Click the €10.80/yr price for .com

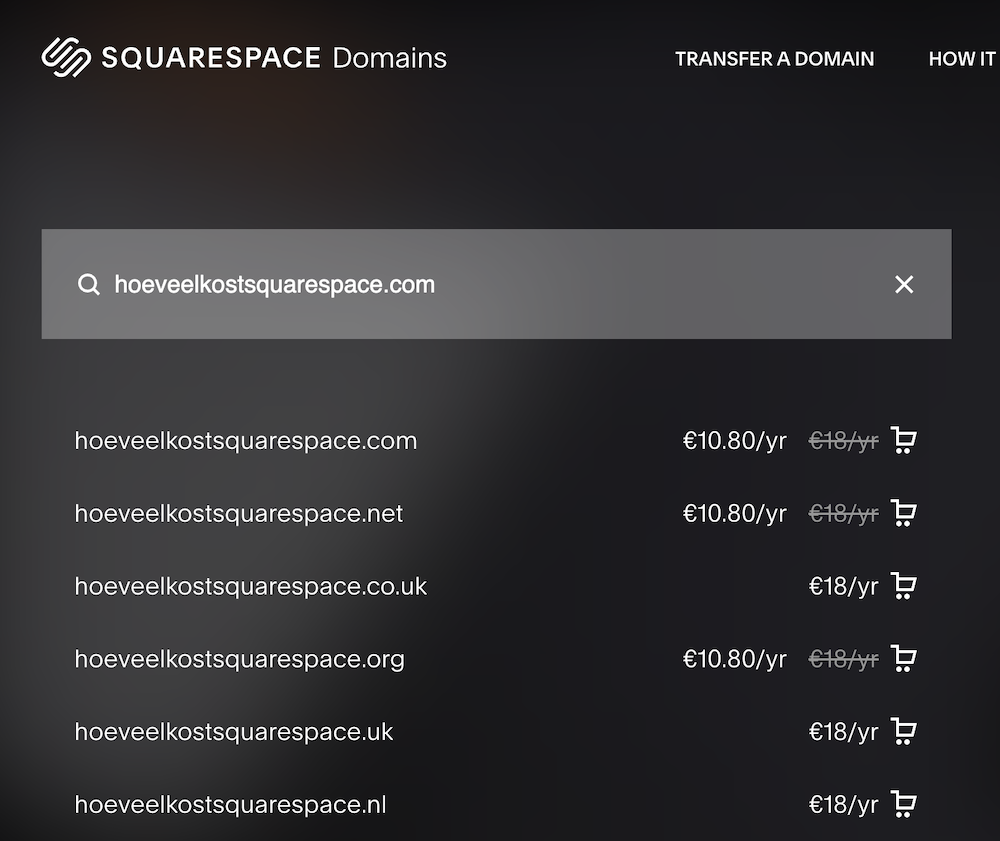pos(734,441)
